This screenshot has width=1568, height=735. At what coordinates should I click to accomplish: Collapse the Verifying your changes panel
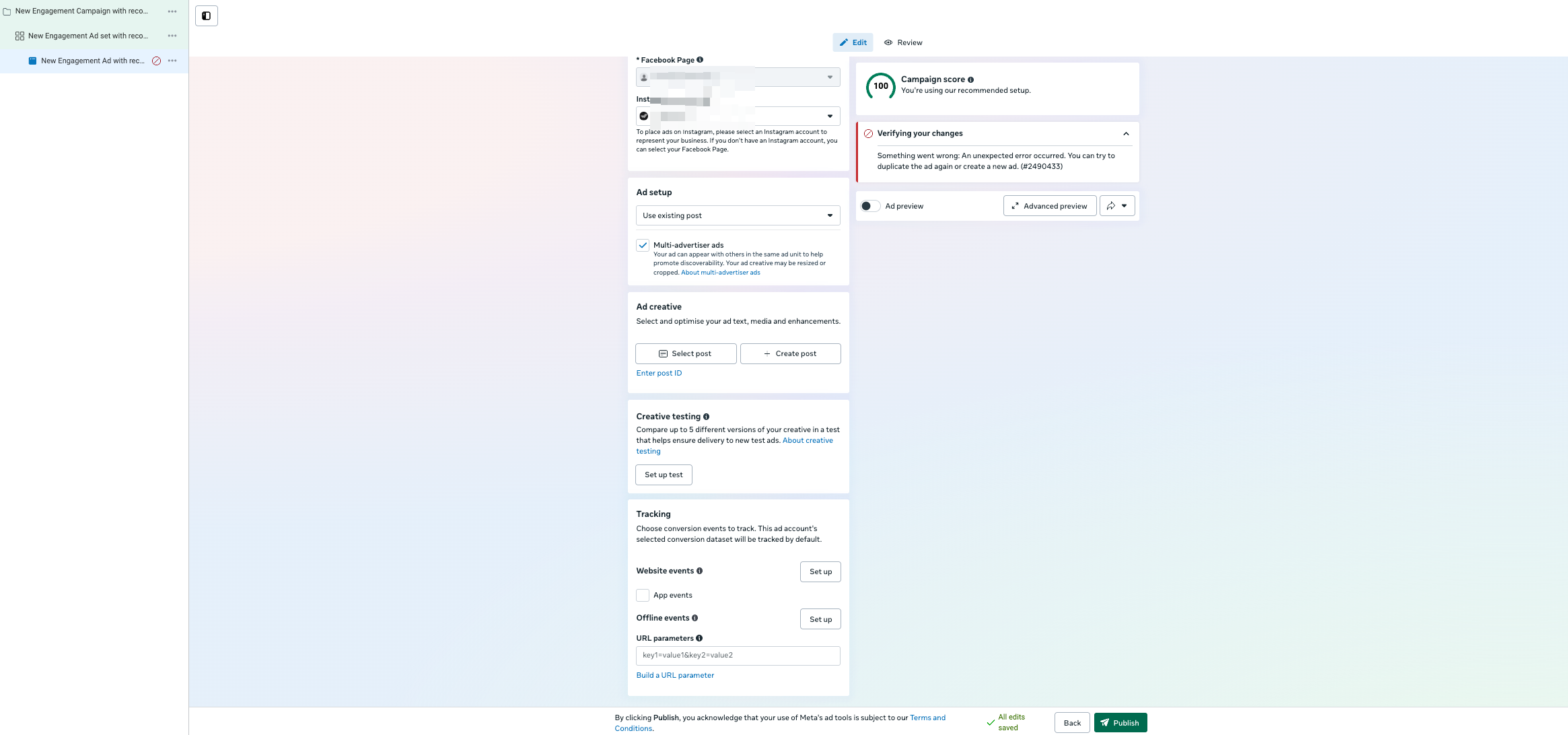(1126, 134)
